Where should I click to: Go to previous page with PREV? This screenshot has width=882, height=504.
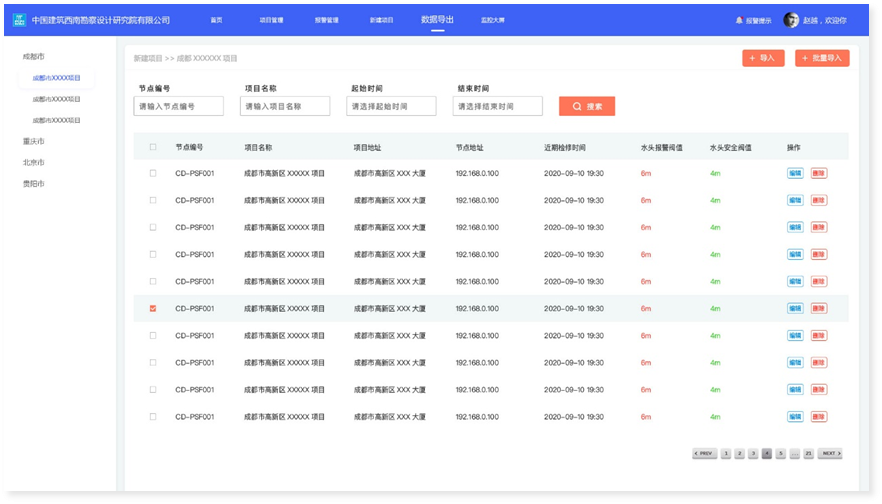point(704,453)
